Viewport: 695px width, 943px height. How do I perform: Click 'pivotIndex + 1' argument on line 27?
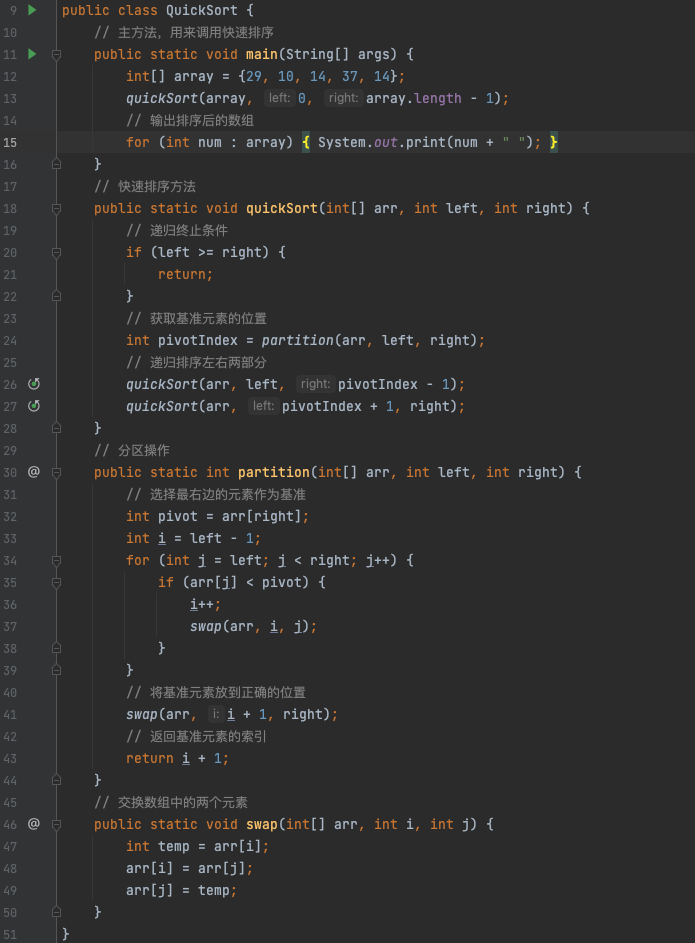(x=338, y=407)
